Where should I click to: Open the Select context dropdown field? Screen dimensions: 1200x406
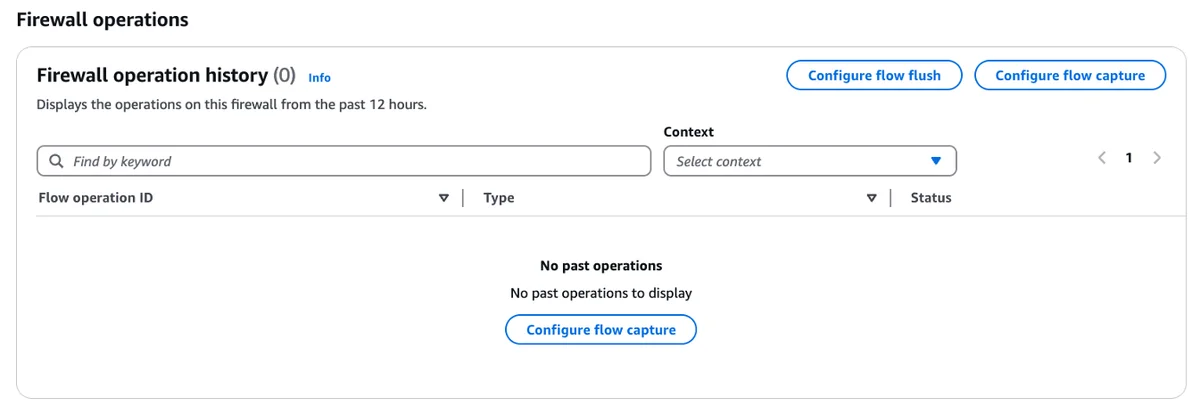pos(810,161)
